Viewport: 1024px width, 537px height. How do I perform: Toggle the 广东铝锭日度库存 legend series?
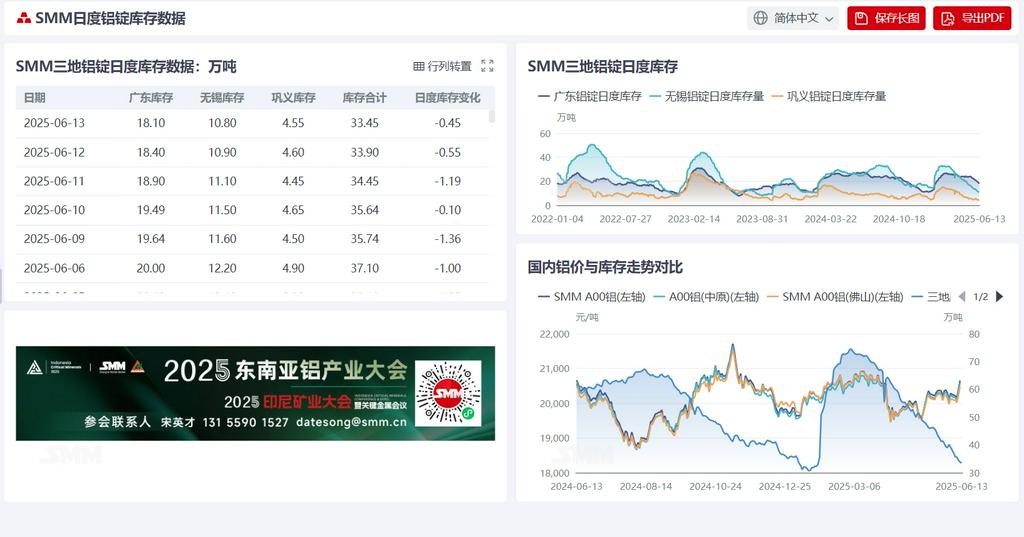click(x=590, y=96)
